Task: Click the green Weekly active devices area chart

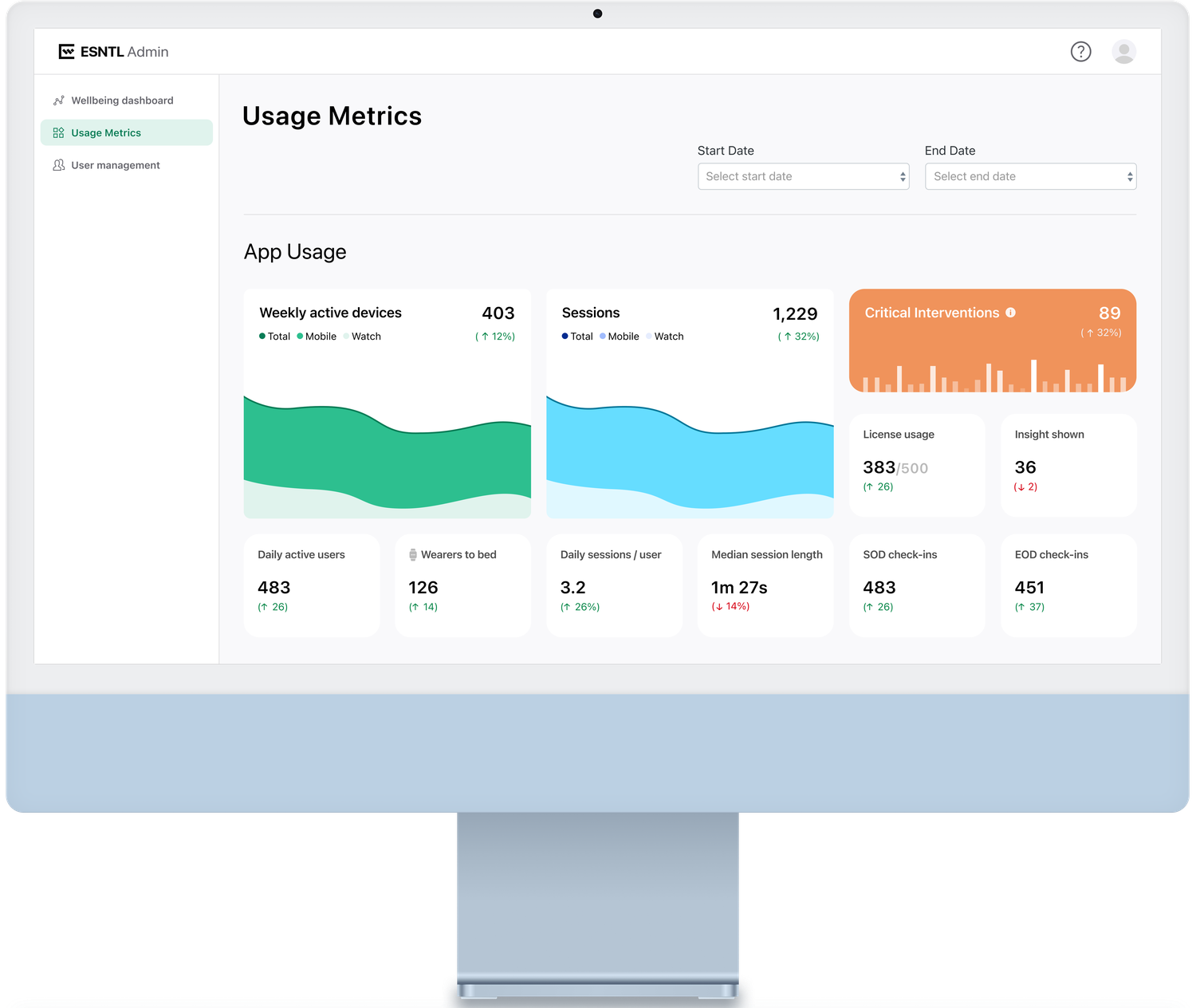Action: 388,456
